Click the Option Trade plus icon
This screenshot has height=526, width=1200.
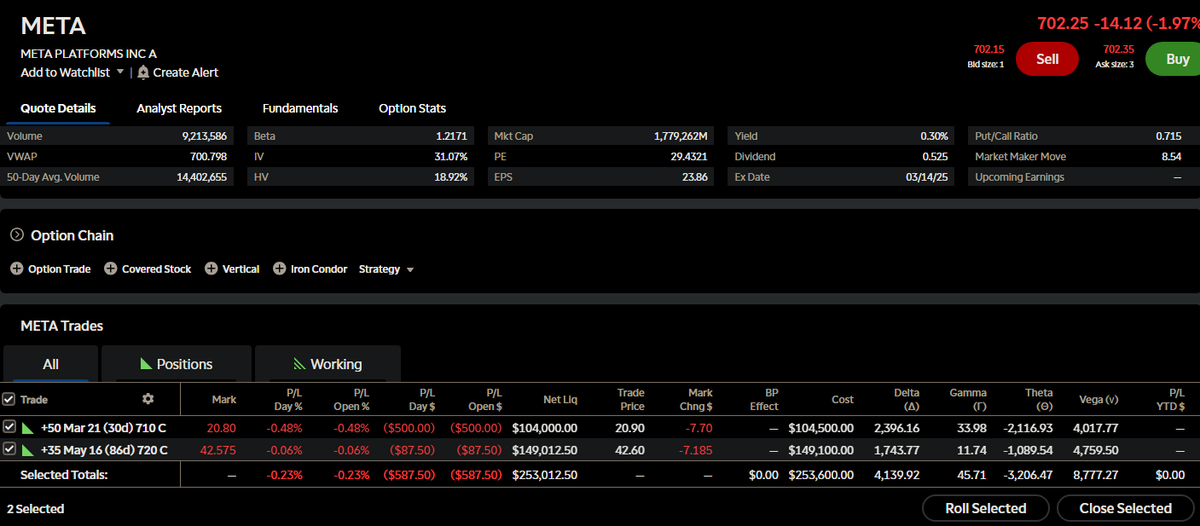(17, 269)
